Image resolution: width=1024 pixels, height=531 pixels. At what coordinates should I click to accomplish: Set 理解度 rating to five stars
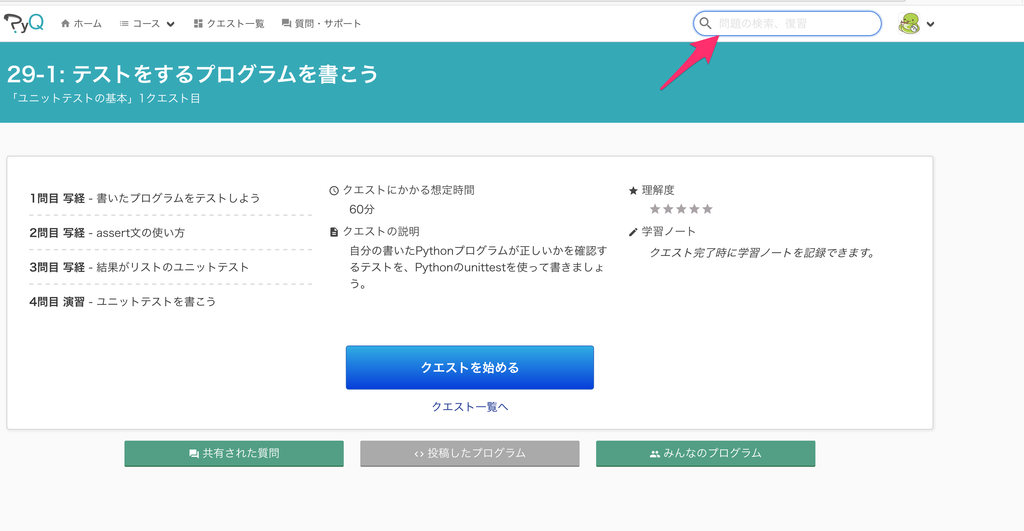coord(707,209)
